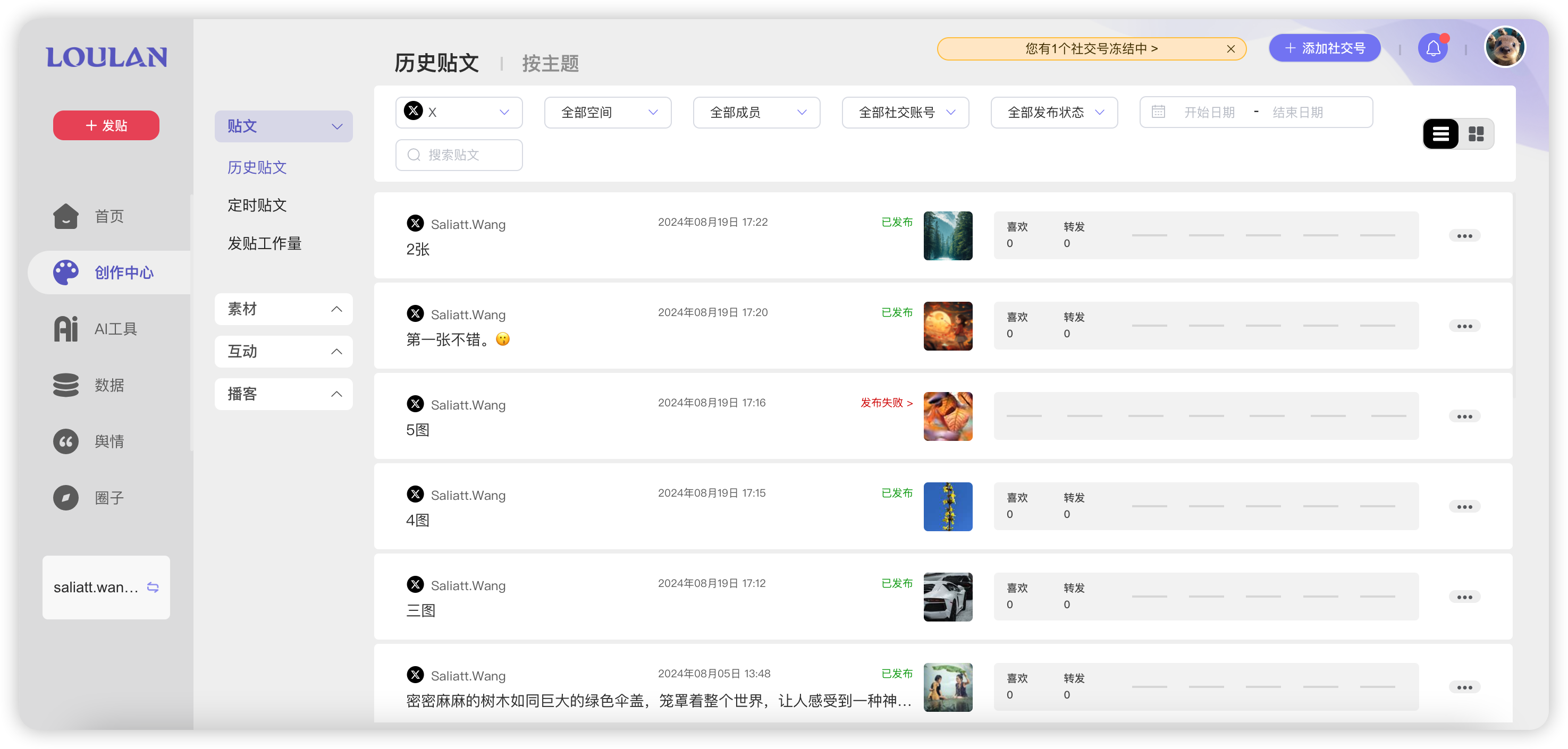Screen dimensions: 1568x749
Task: Open more options for the 5图 post
Action: point(1464,417)
